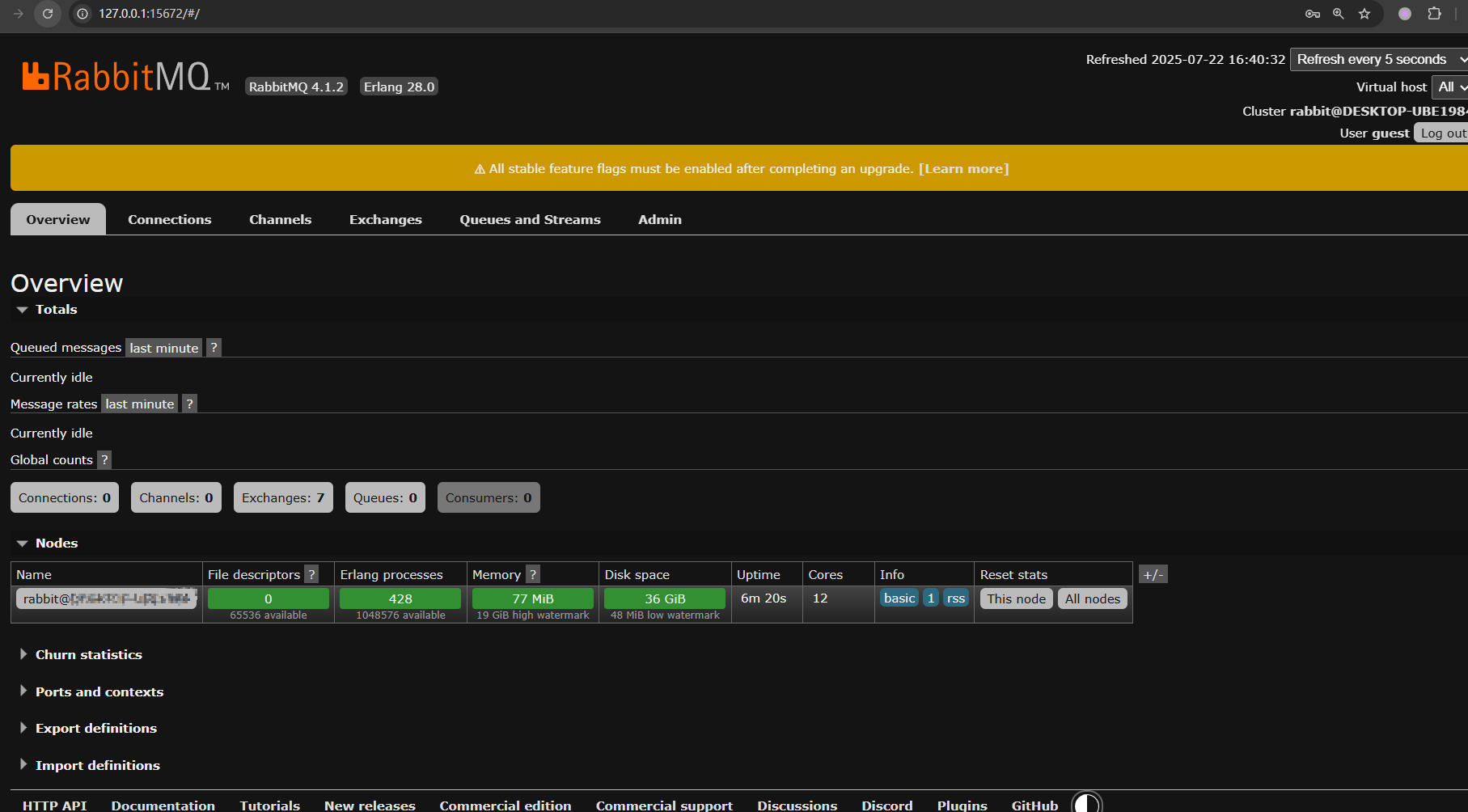Reset stats for All nodes

pos(1093,598)
